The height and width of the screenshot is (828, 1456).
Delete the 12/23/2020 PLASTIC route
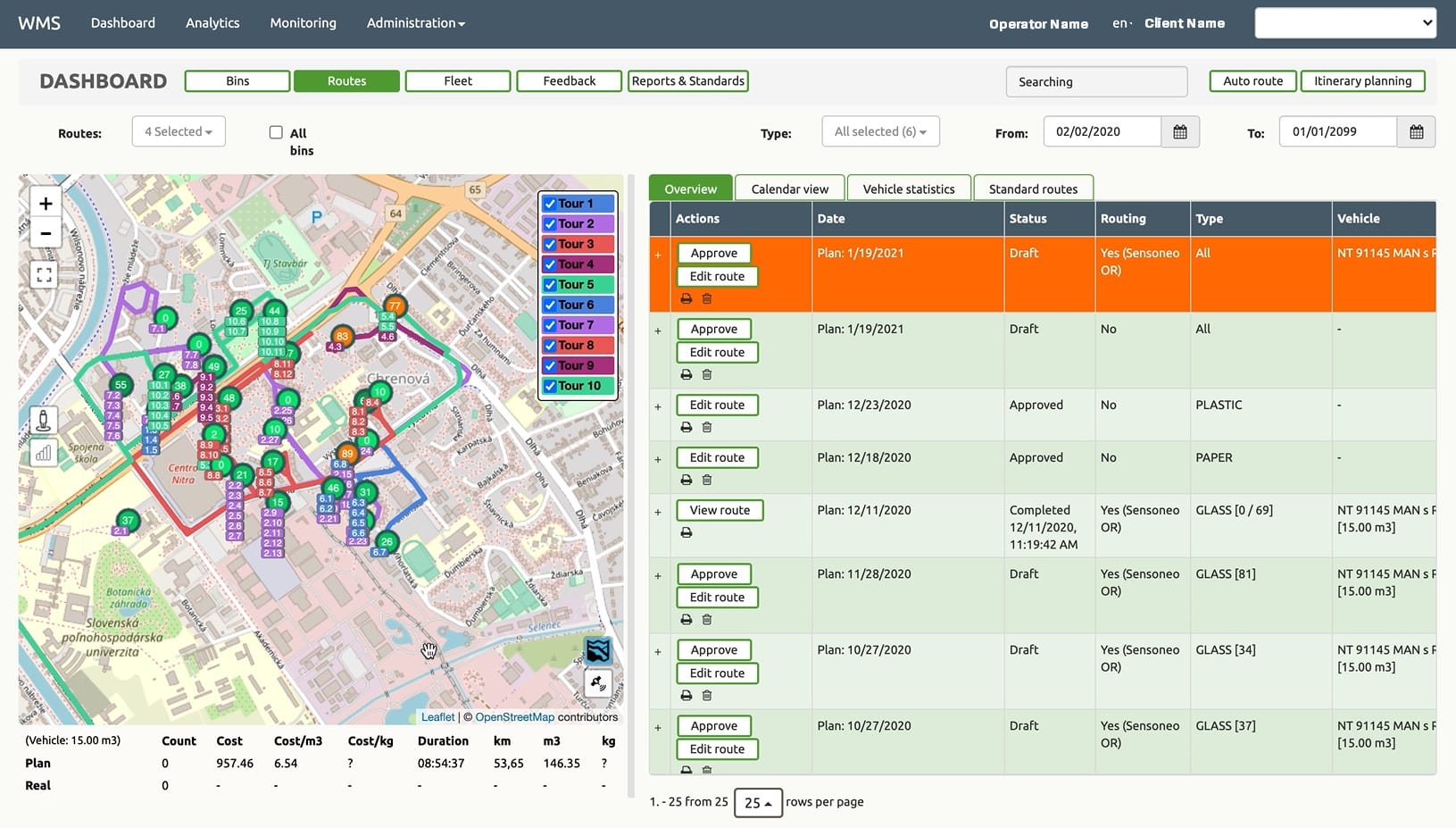pyautogui.click(x=707, y=427)
